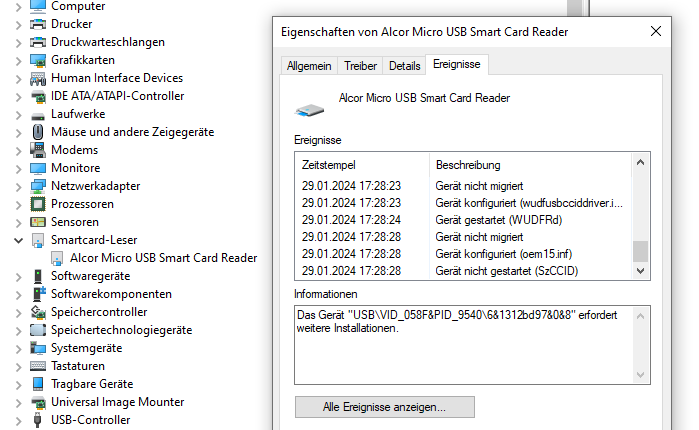This screenshot has height=430, width=699.
Task: Switch to the Allgemein tab
Action: pos(309,66)
